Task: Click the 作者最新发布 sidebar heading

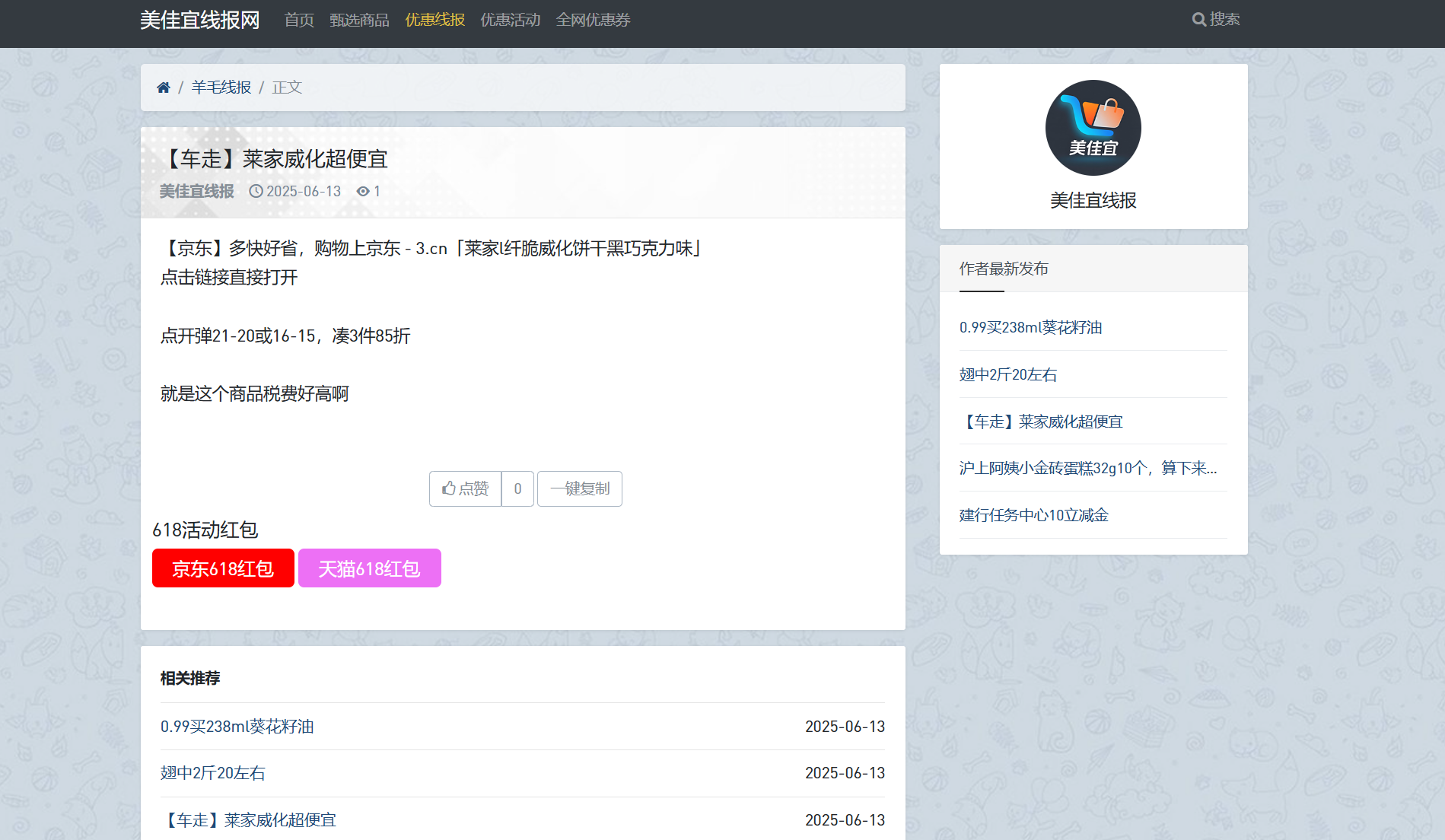Action: (x=1003, y=269)
